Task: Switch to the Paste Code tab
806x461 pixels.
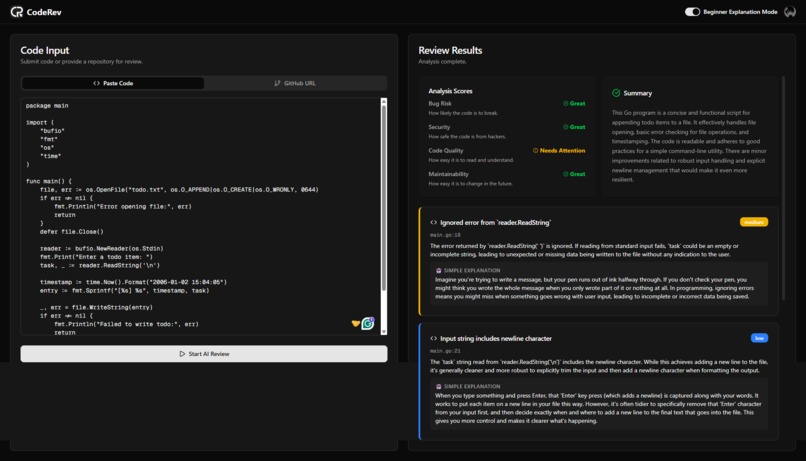Action: click(x=113, y=83)
